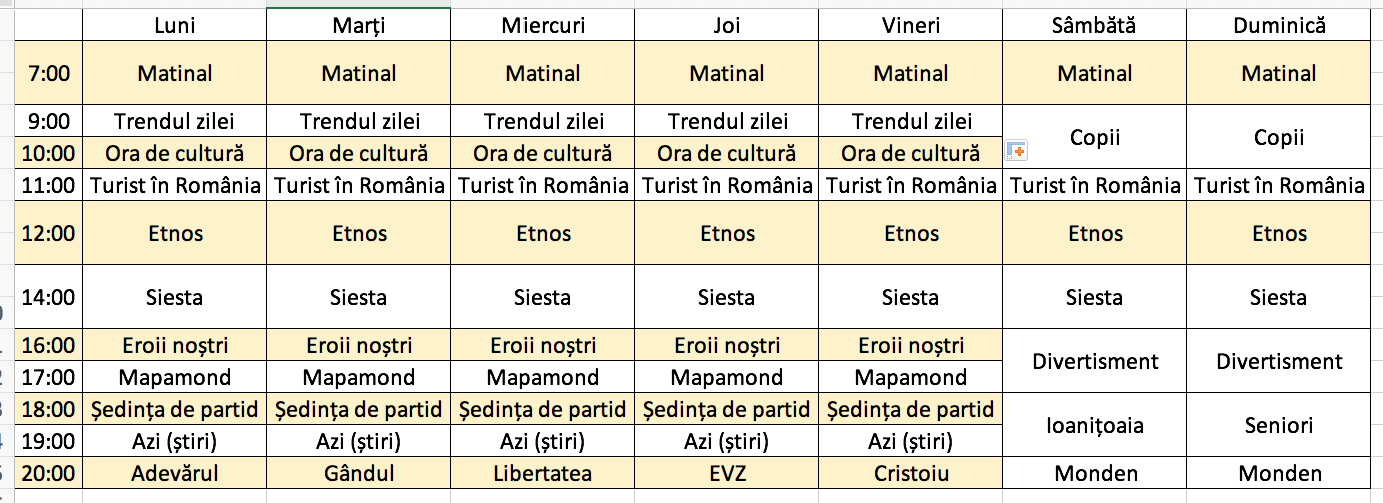The width and height of the screenshot is (1383, 503).
Task: Click Joi's Mapamond cell
Action: [x=727, y=377]
